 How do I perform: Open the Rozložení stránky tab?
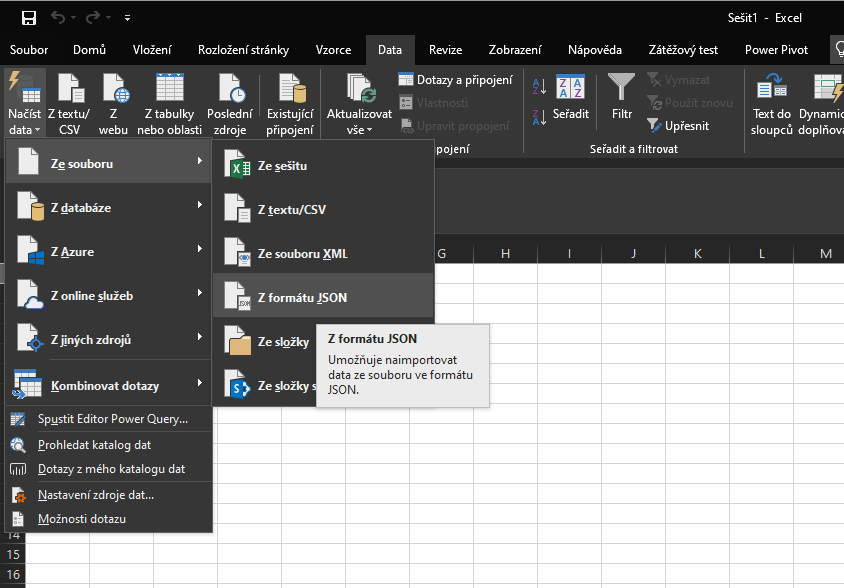[x=243, y=50]
